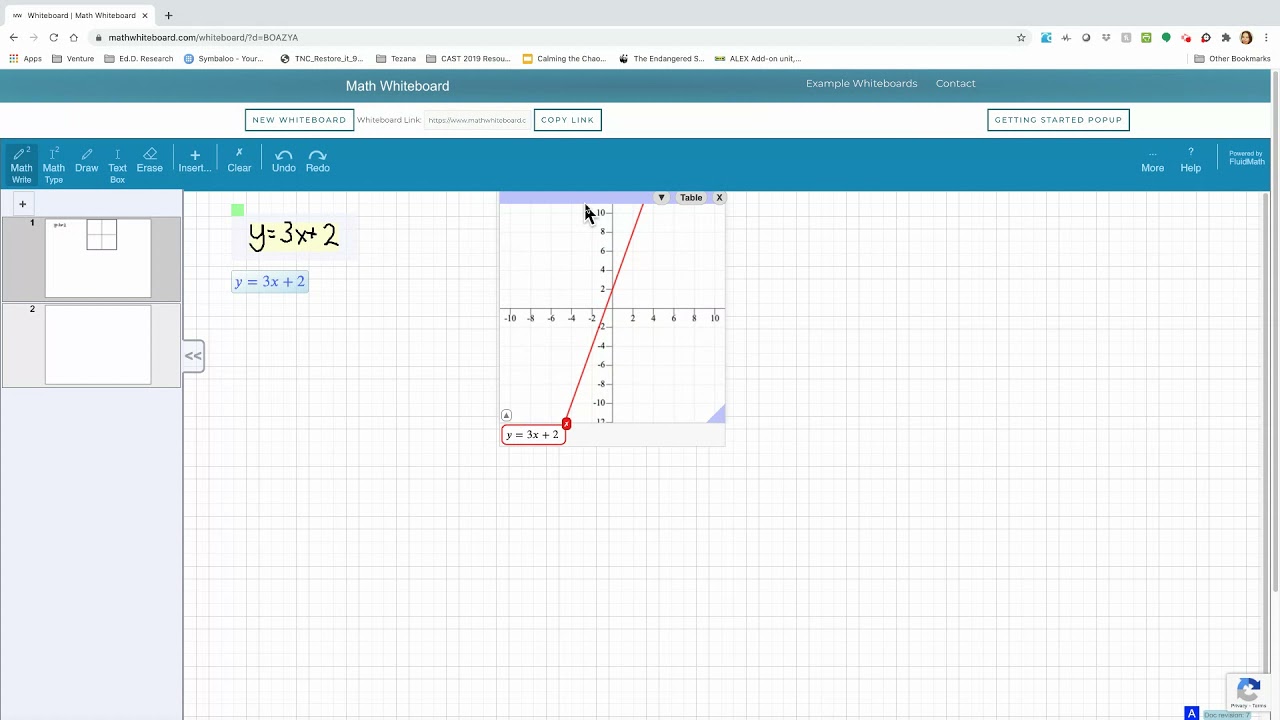1280x720 pixels.
Task: Undo the last action
Action: click(284, 161)
